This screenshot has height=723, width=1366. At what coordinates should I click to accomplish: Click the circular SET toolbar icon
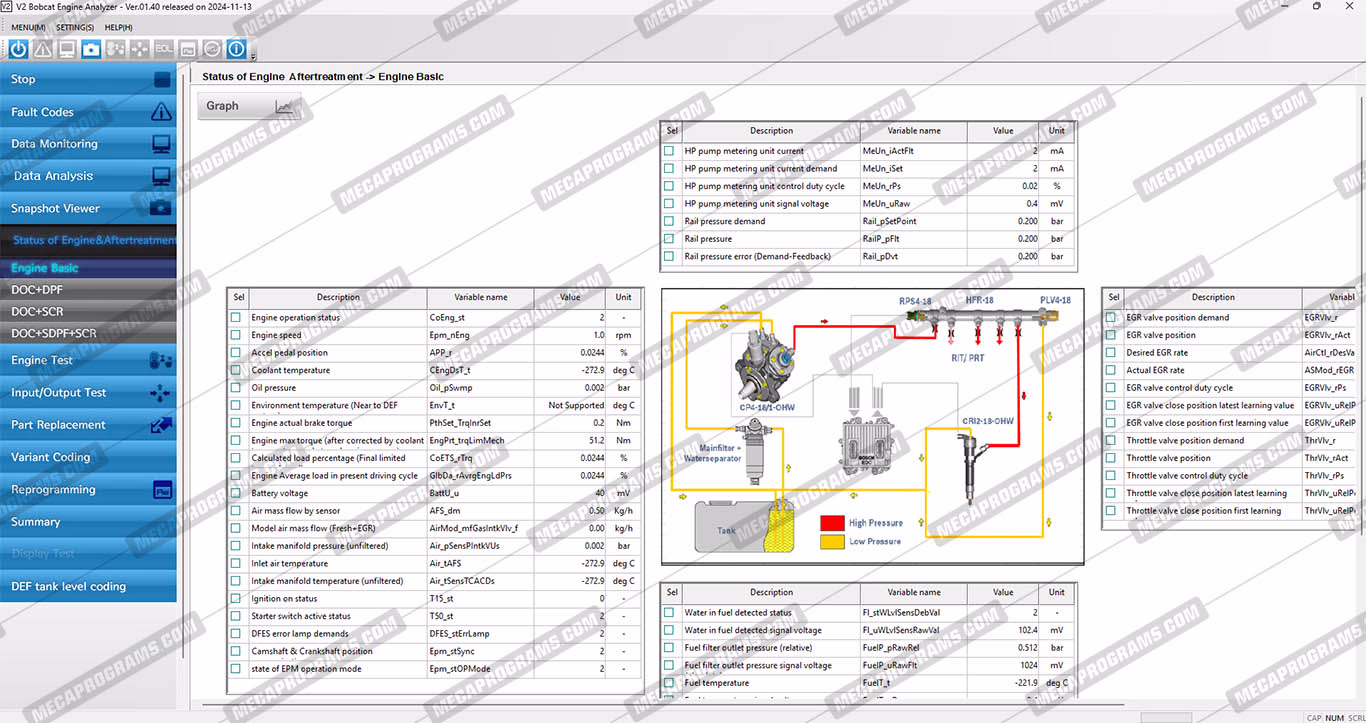tap(212, 48)
